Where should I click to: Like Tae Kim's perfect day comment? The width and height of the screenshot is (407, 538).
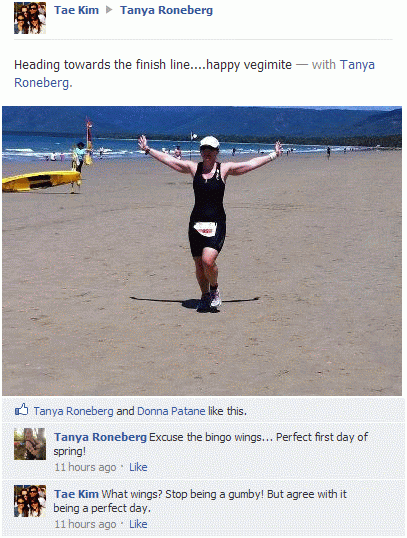tap(138, 524)
